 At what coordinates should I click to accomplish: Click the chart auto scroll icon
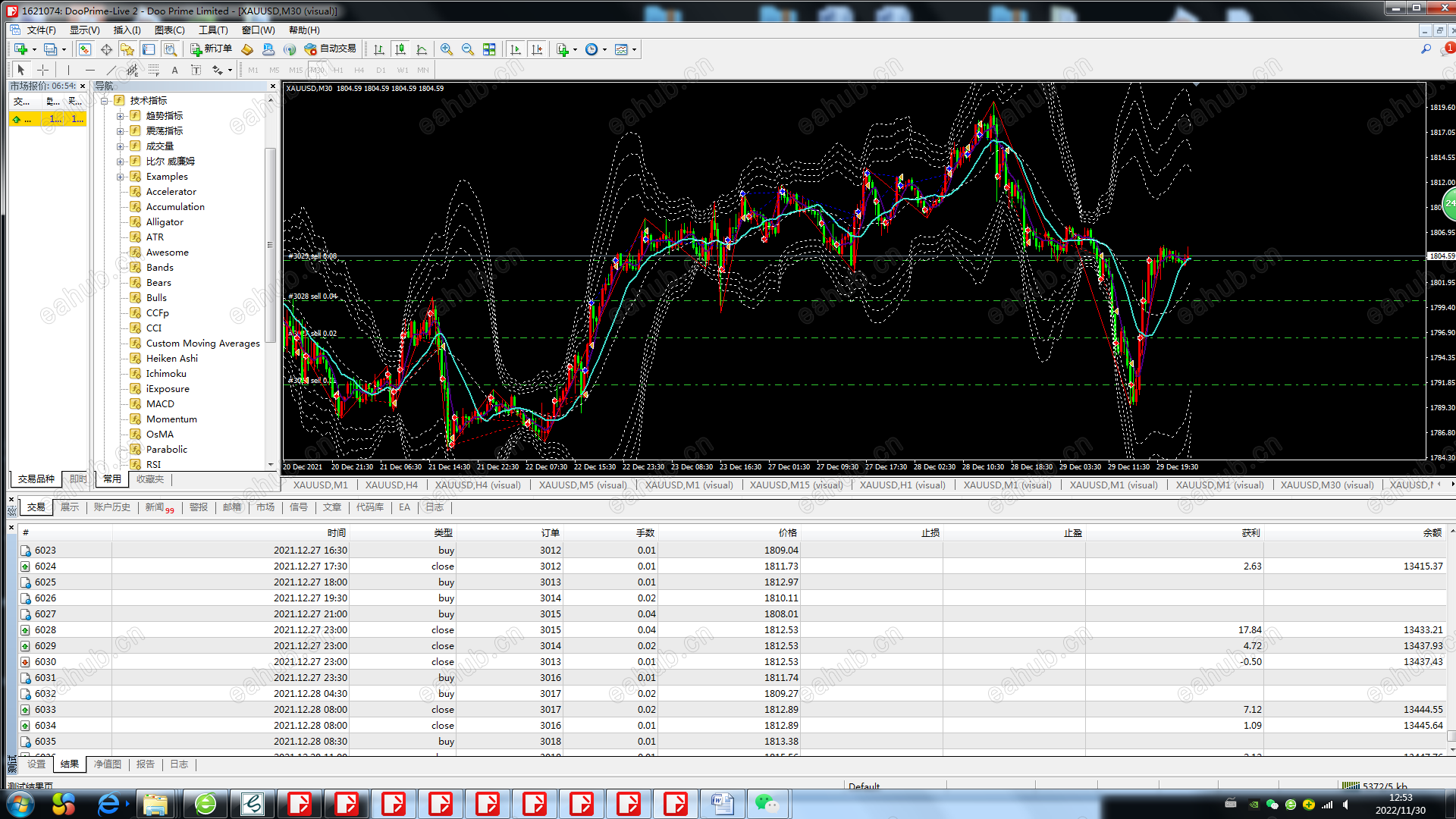click(516, 49)
